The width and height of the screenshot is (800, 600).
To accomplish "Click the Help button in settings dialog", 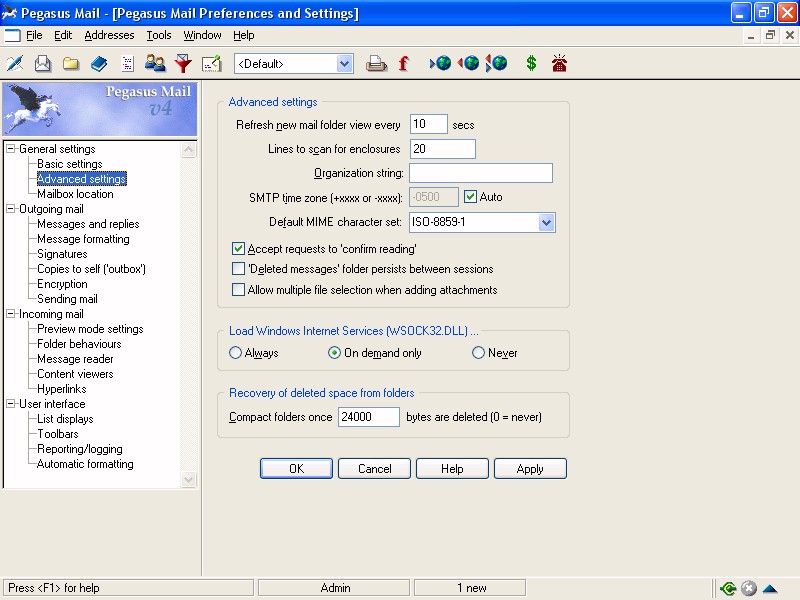I will 452,468.
